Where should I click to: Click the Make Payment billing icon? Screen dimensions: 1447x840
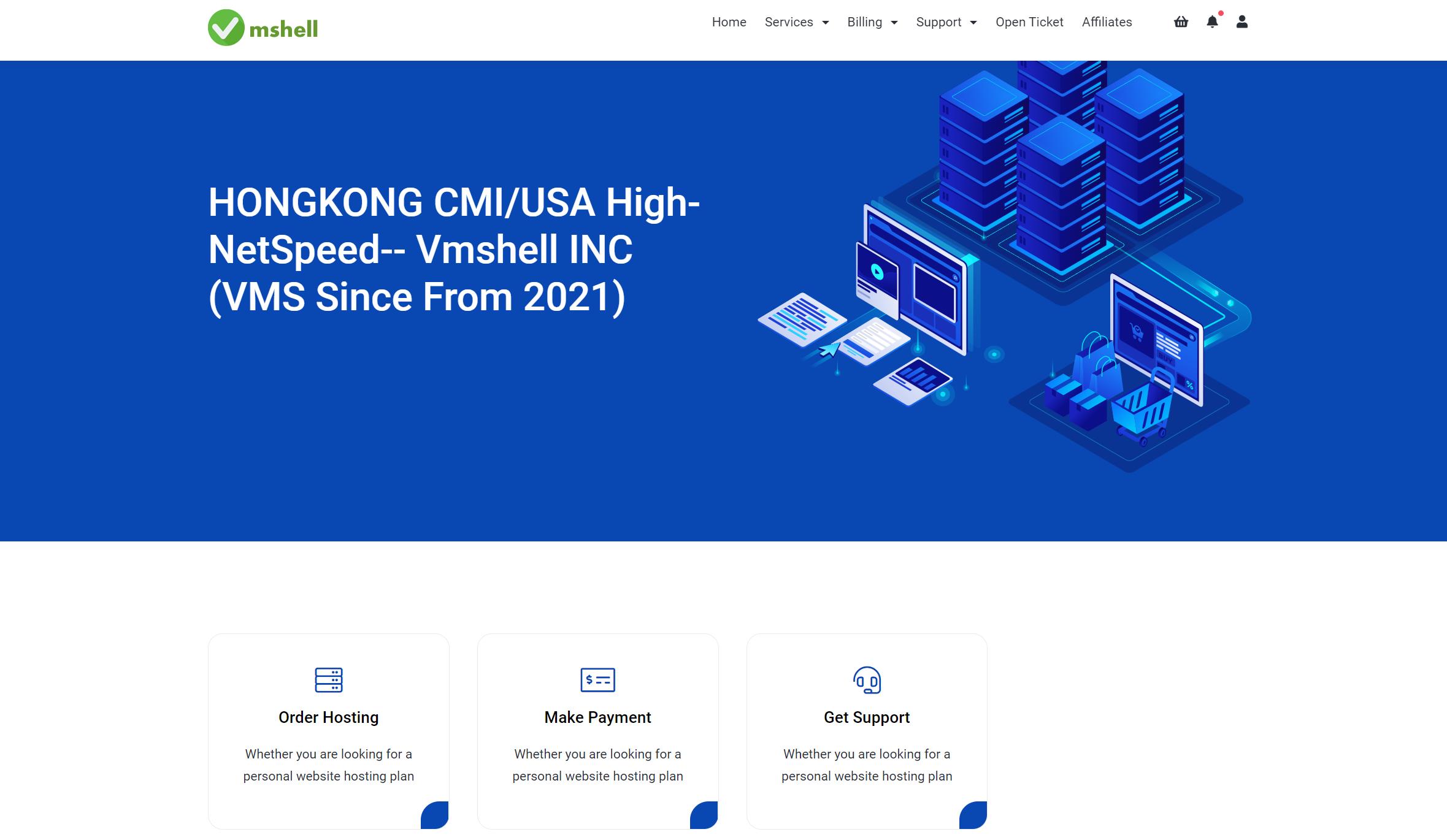point(597,680)
